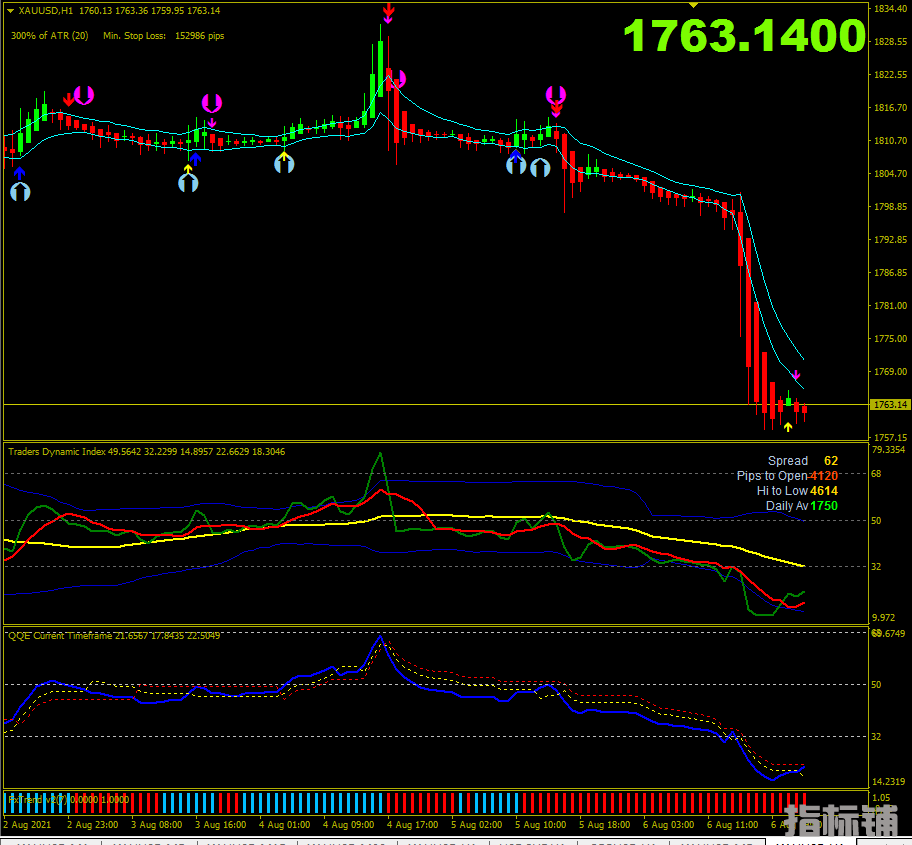Image resolution: width=912 pixels, height=845 pixels.
Task: Click the "1798.85" price axis label
Action: [x=890, y=206]
